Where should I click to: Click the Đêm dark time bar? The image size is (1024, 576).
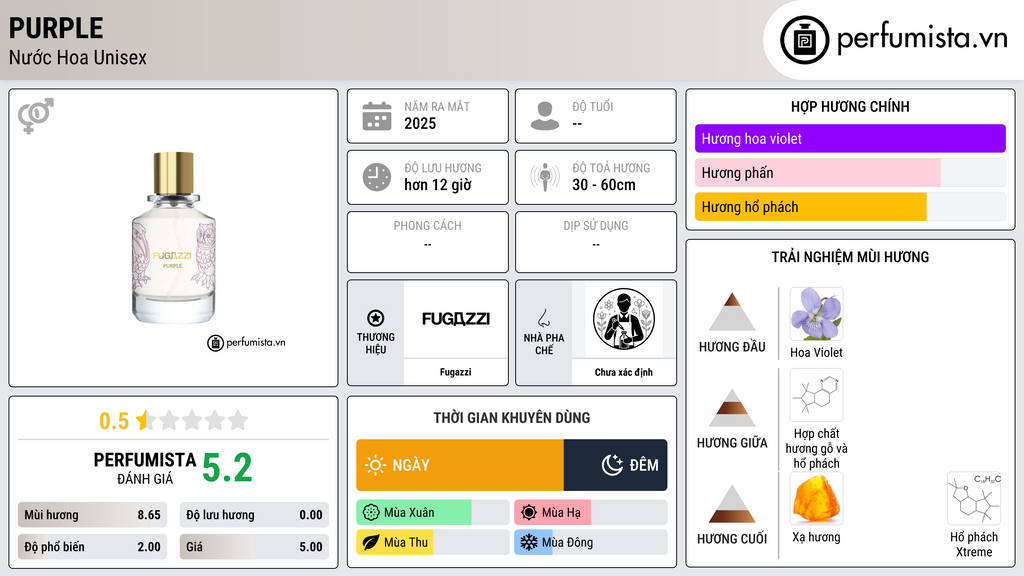[x=615, y=465]
